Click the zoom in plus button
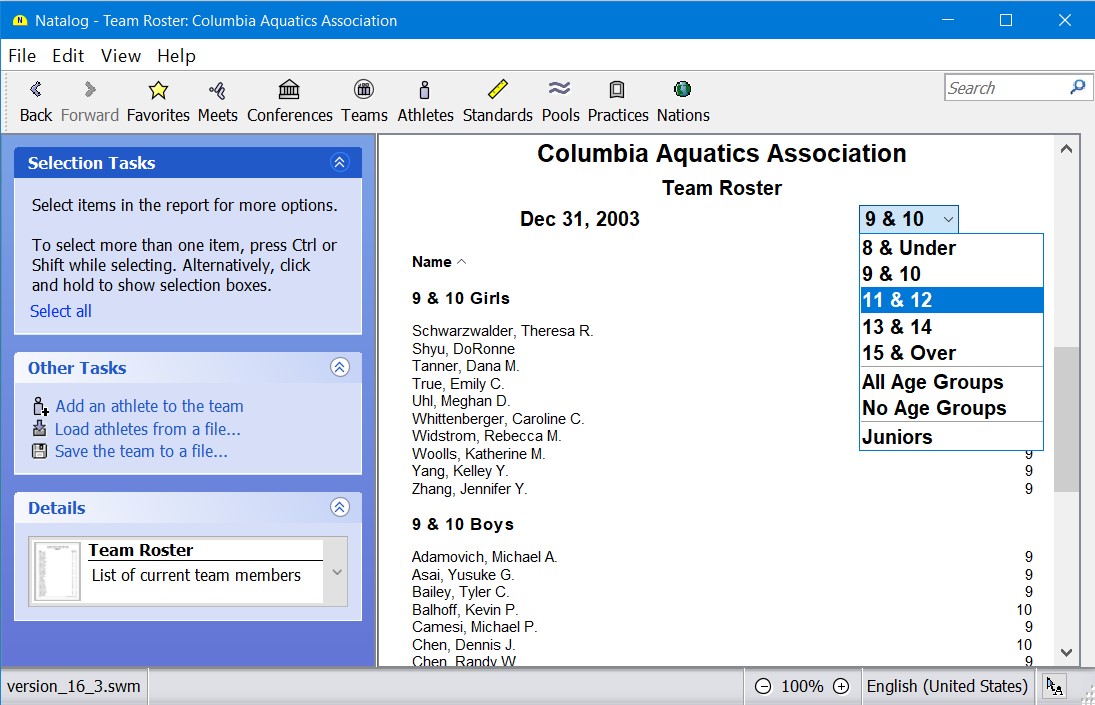Screen dimensions: 1095x705 [841, 686]
